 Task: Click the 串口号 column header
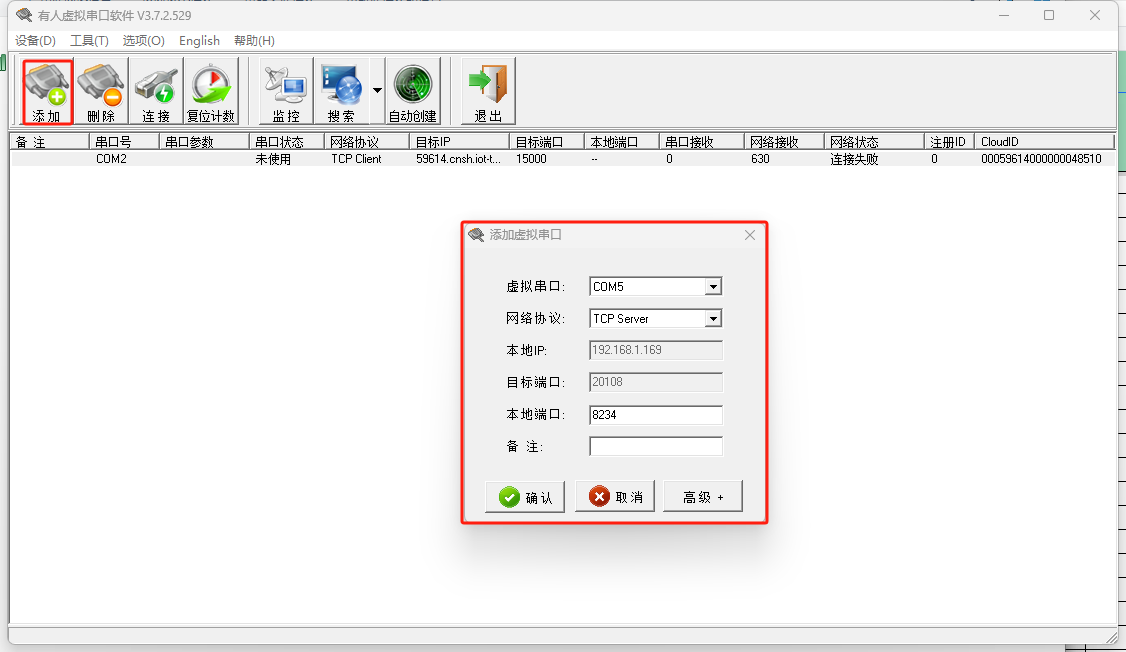[124, 141]
